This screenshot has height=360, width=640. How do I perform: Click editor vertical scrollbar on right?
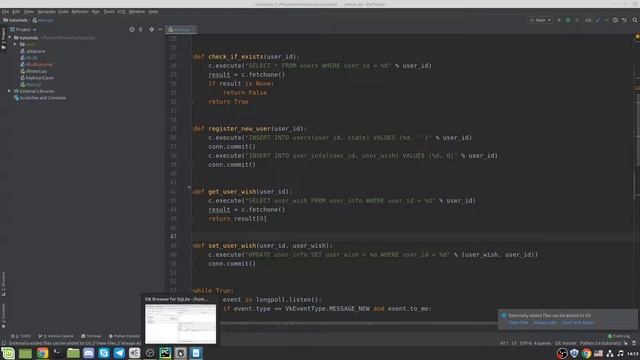click(637, 131)
